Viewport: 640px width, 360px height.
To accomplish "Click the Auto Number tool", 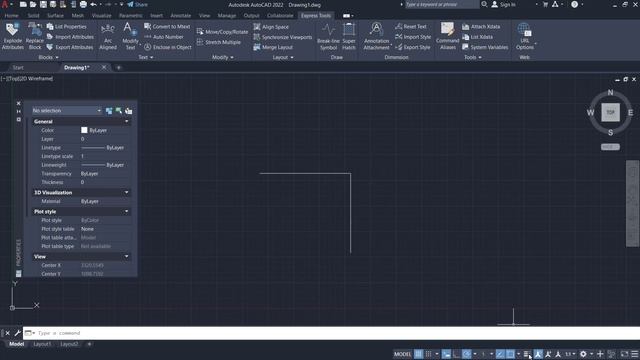I will (164, 37).
